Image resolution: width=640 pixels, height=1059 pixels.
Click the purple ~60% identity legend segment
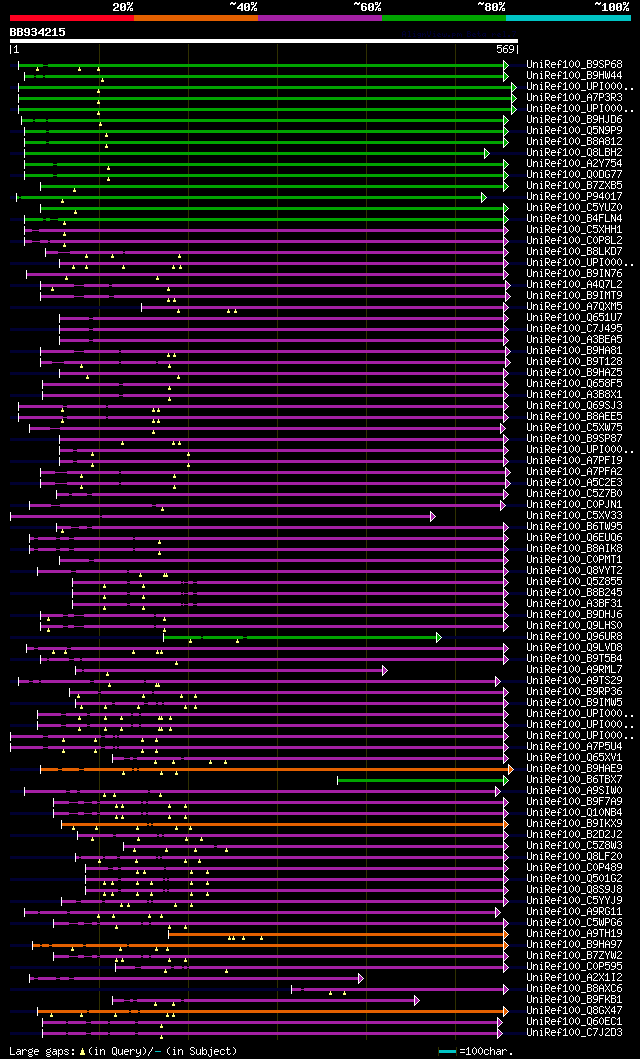[x=320, y=18]
